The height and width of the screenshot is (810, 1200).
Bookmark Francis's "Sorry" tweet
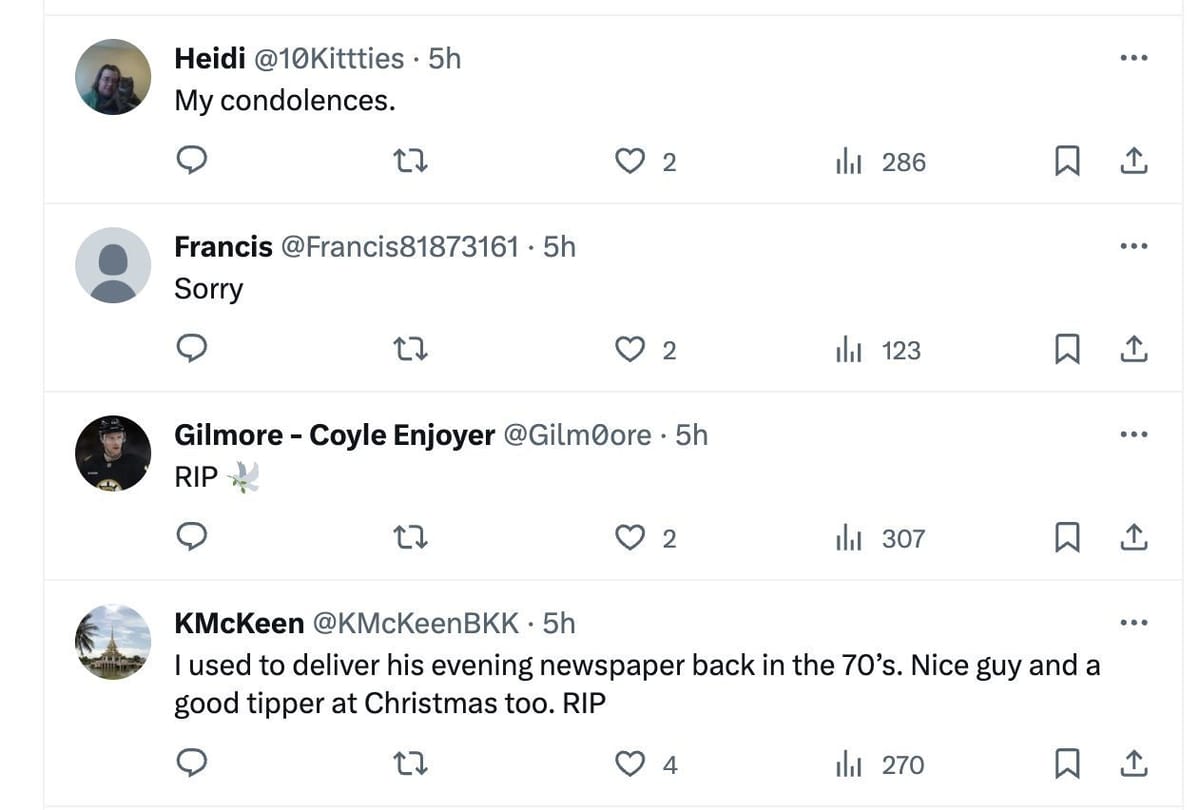tap(1067, 350)
